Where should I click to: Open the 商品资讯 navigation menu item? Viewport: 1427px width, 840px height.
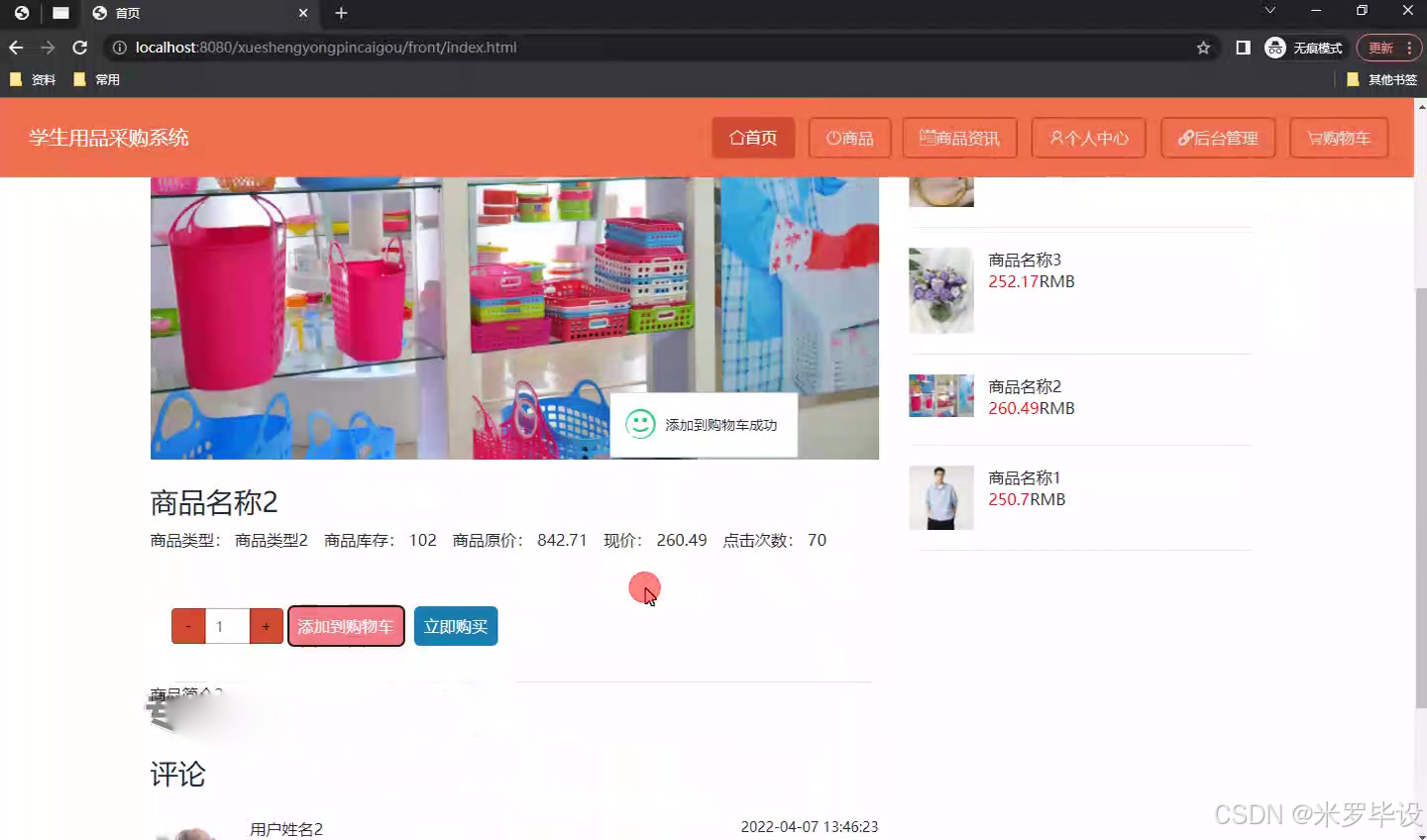[958, 138]
